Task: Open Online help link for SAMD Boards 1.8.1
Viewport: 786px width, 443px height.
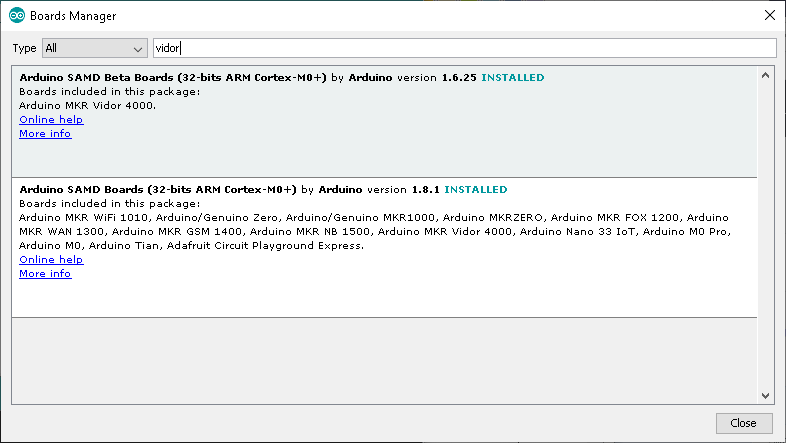Action: [51, 260]
